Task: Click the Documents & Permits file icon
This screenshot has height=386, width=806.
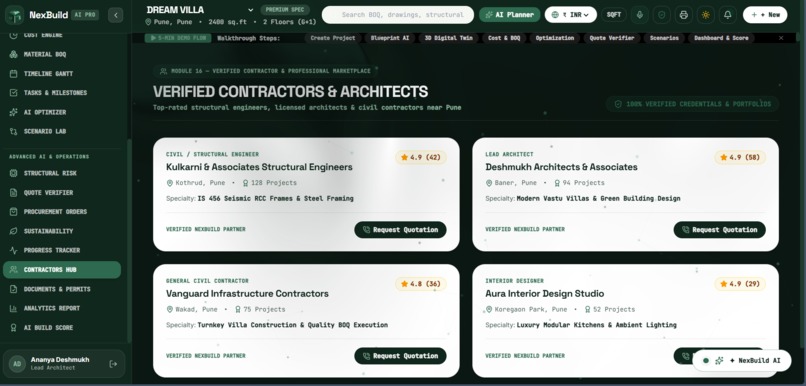Action: click(x=13, y=289)
